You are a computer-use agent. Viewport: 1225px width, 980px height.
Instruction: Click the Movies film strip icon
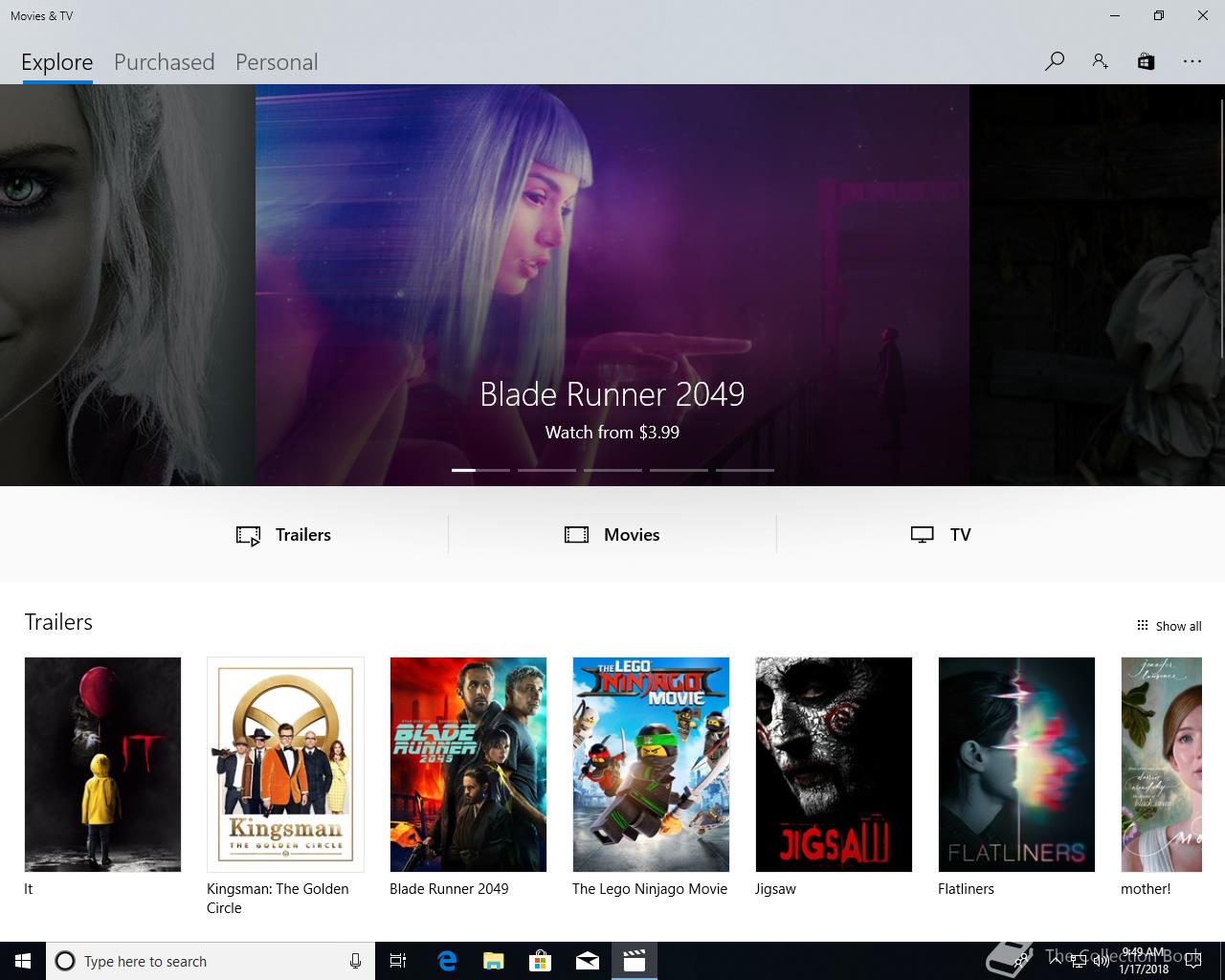576,535
